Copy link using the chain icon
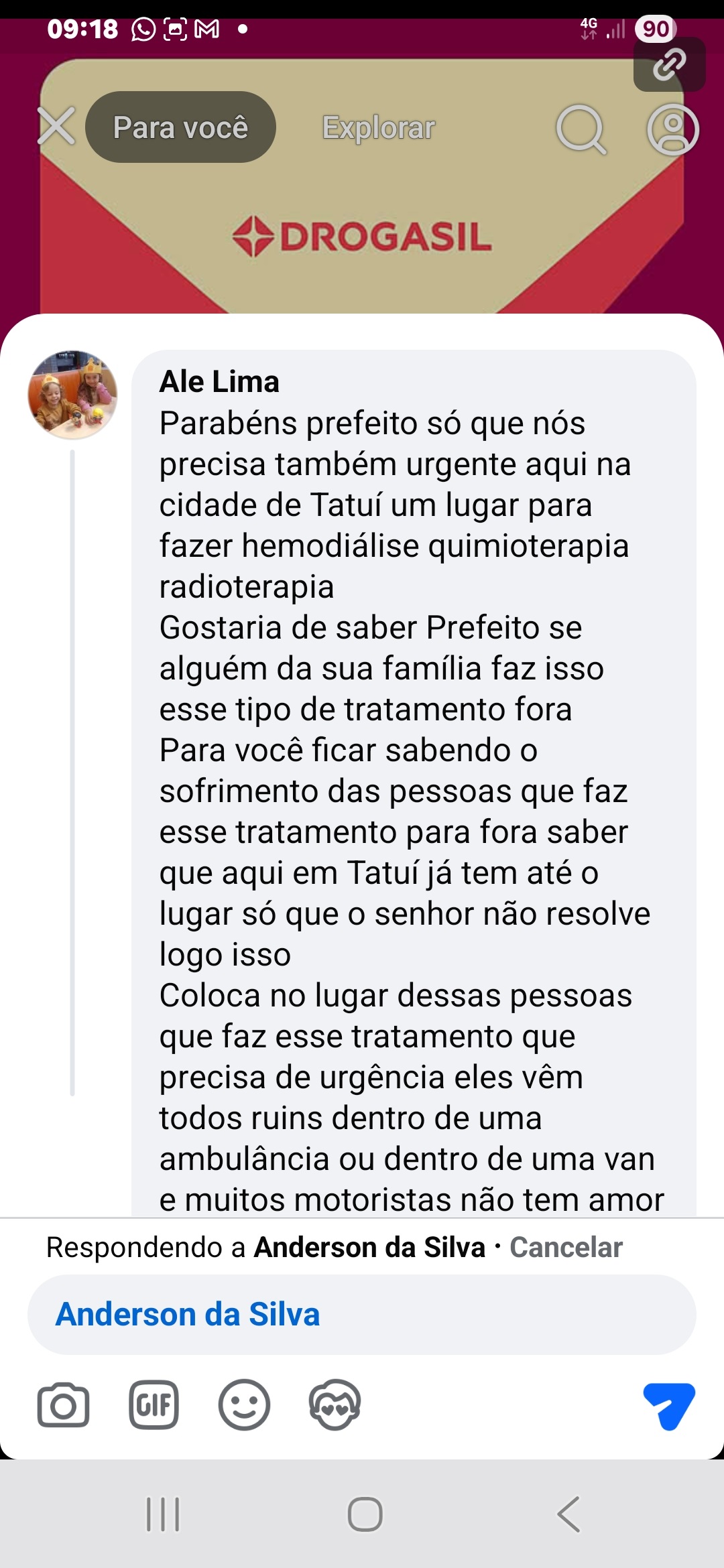This screenshot has height=1568, width=724. coord(669,64)
